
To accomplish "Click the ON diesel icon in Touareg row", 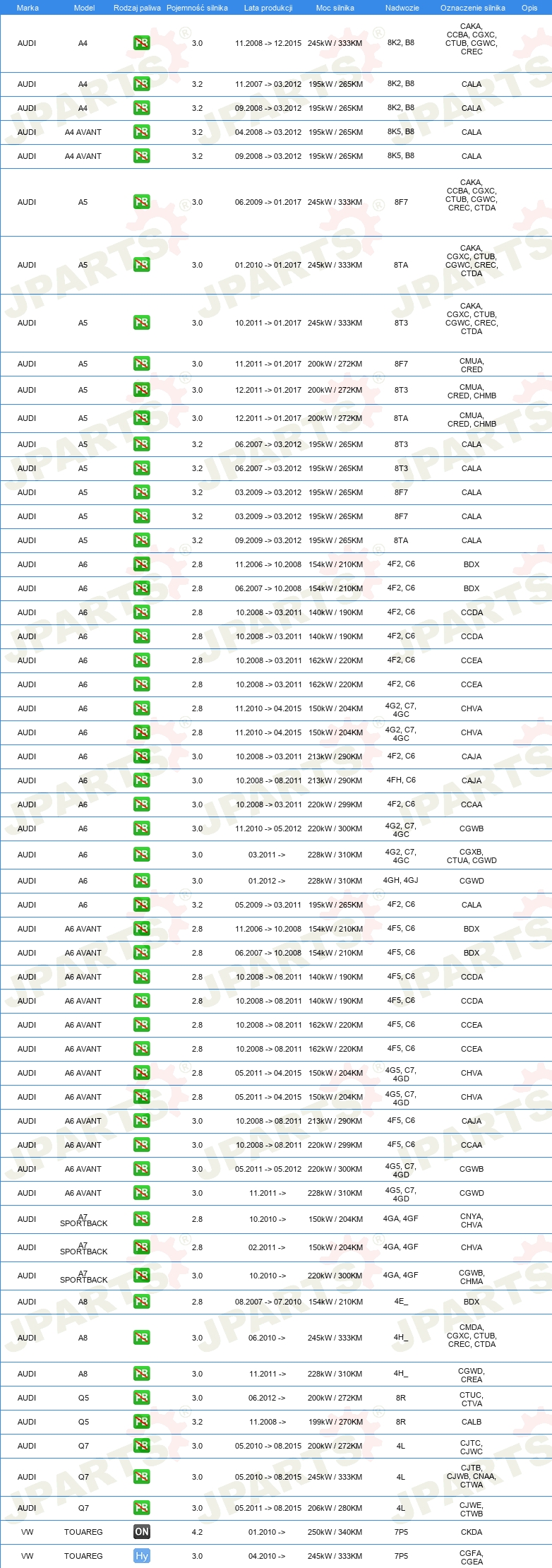I will 142,1532.
